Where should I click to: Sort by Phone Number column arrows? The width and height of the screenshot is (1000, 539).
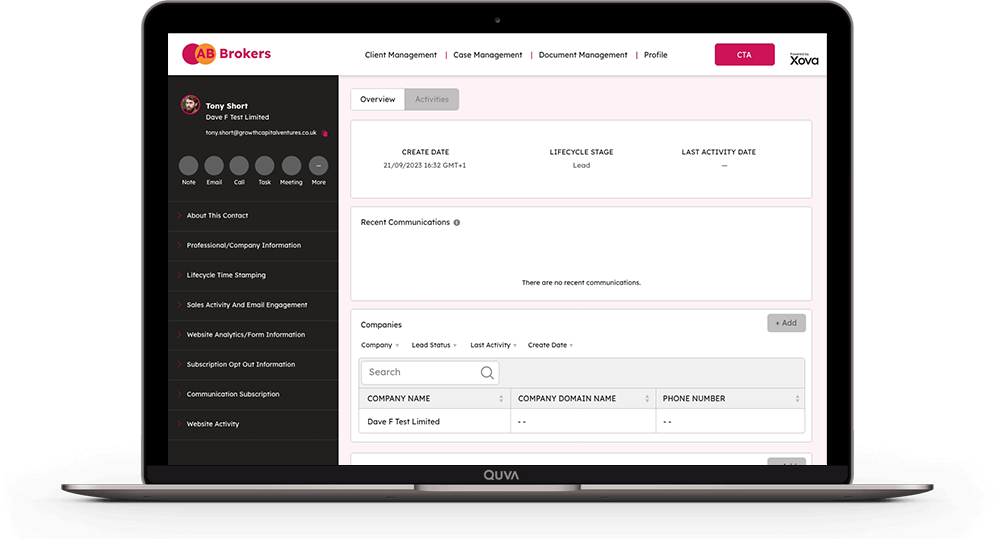coord(797,399)
